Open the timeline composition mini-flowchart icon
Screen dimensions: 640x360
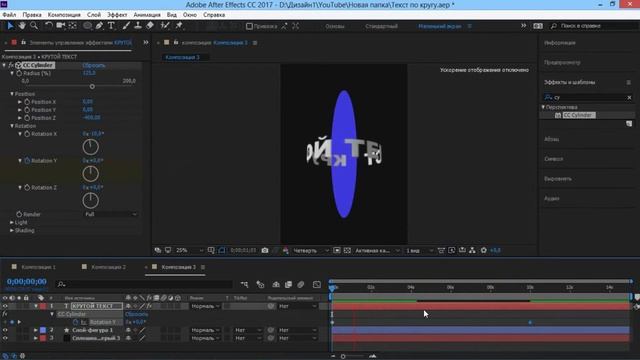[244, 284]
